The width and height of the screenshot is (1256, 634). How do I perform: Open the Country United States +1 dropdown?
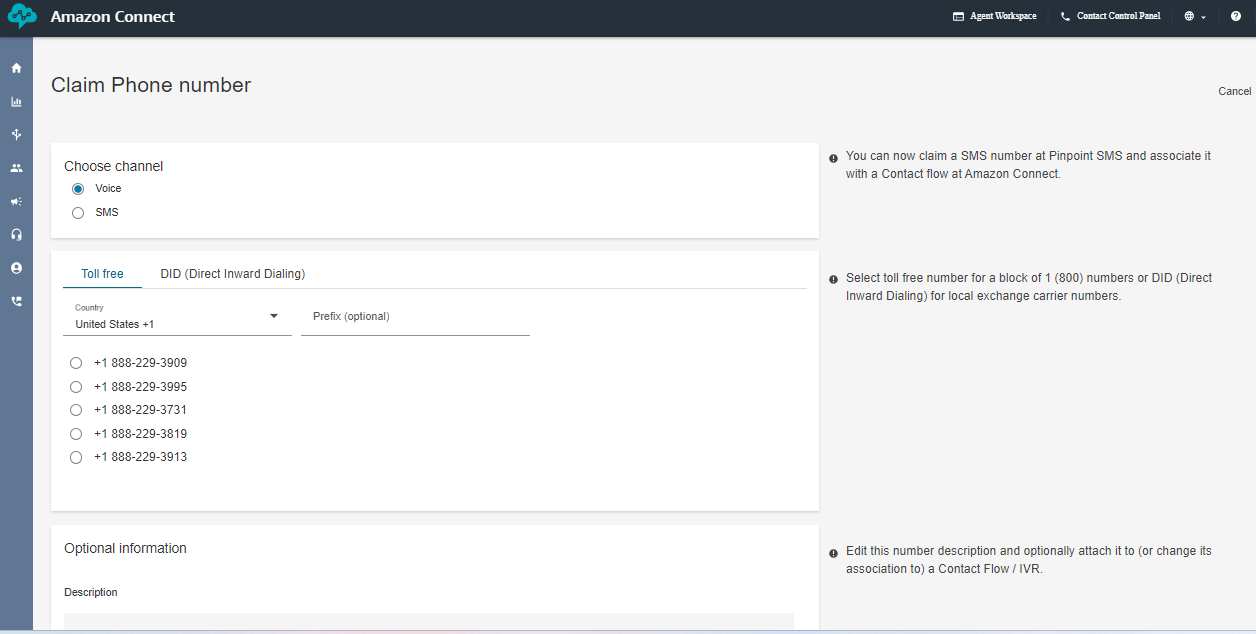pos(177,317)
